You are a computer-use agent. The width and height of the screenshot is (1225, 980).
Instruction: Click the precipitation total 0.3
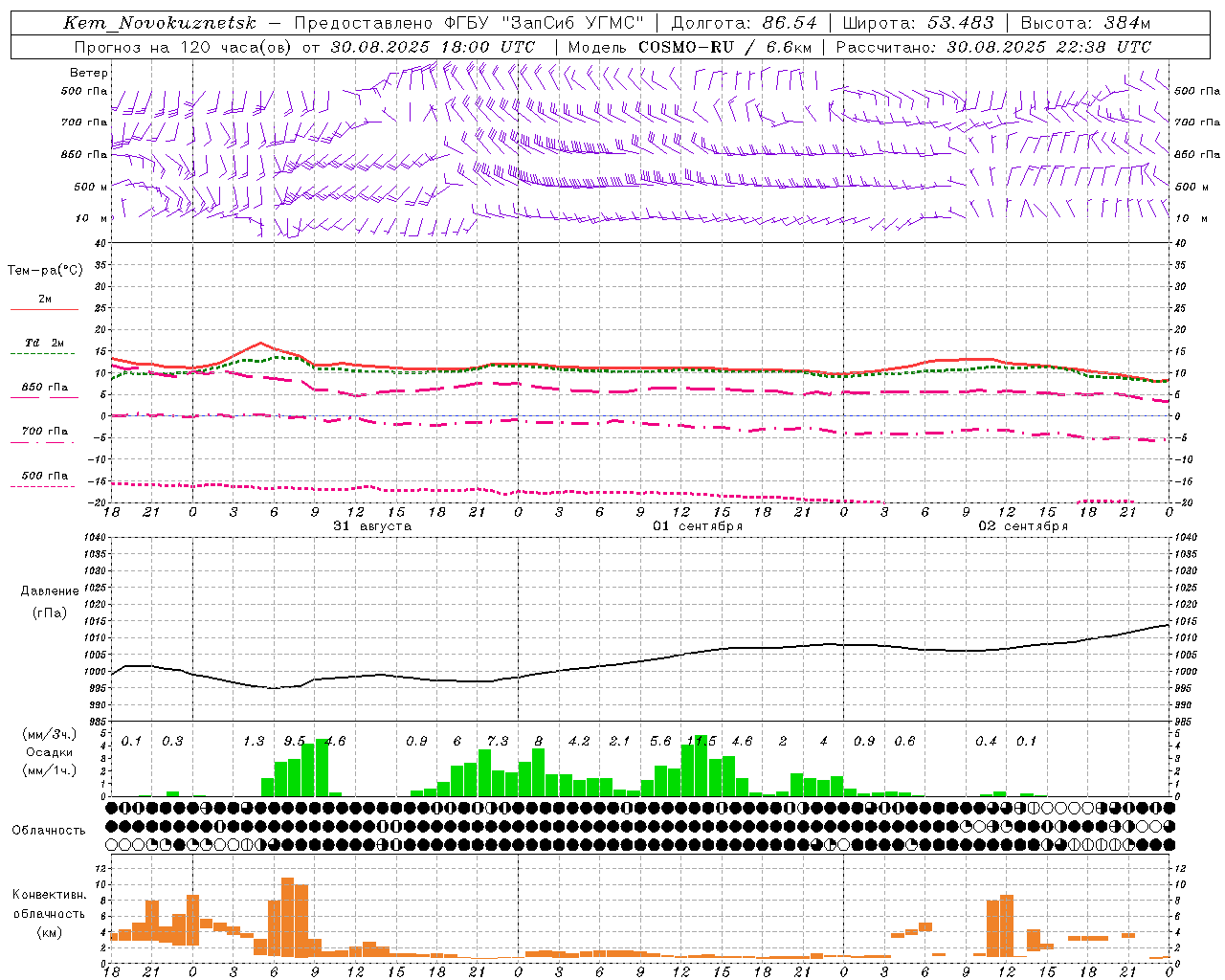[x=172, y=742]
